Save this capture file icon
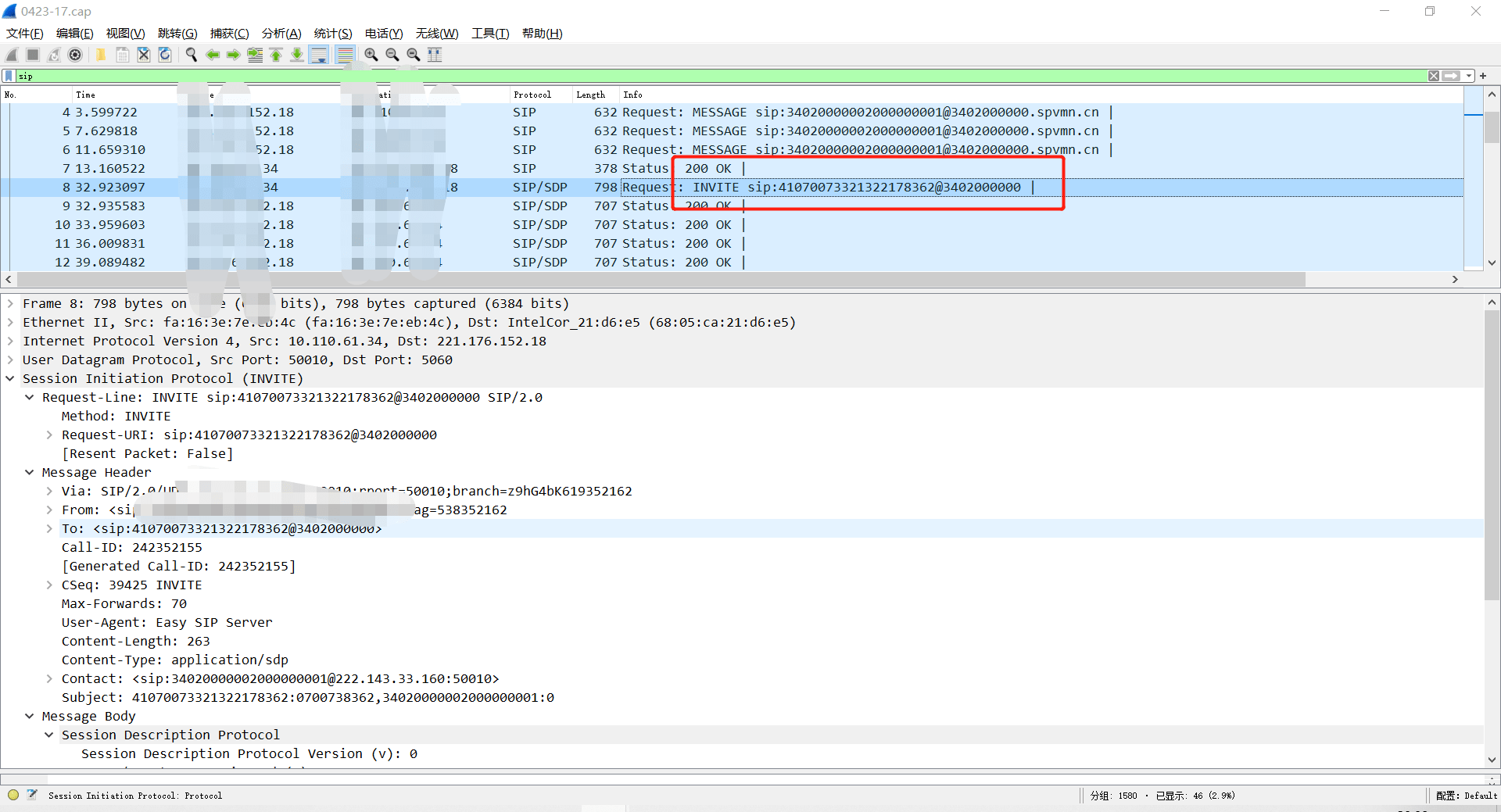The height and width of the screenshot is (812, 1501). pyautogui.click(x=123, y=55)
